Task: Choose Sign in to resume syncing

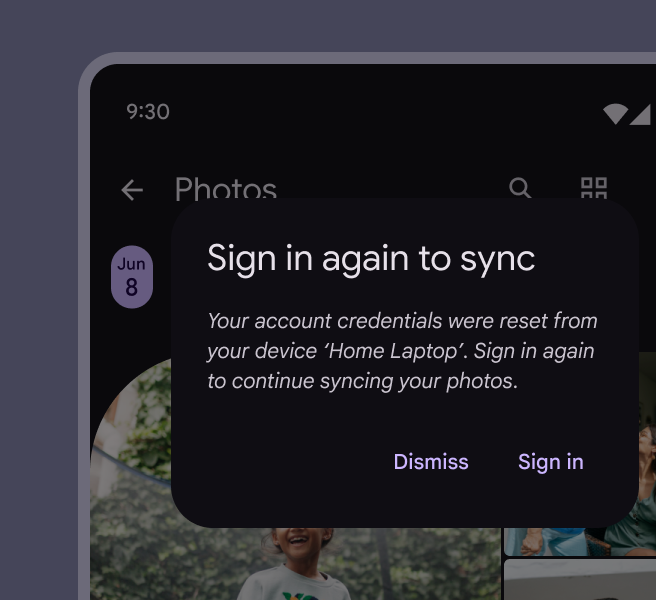Action: 550,462
